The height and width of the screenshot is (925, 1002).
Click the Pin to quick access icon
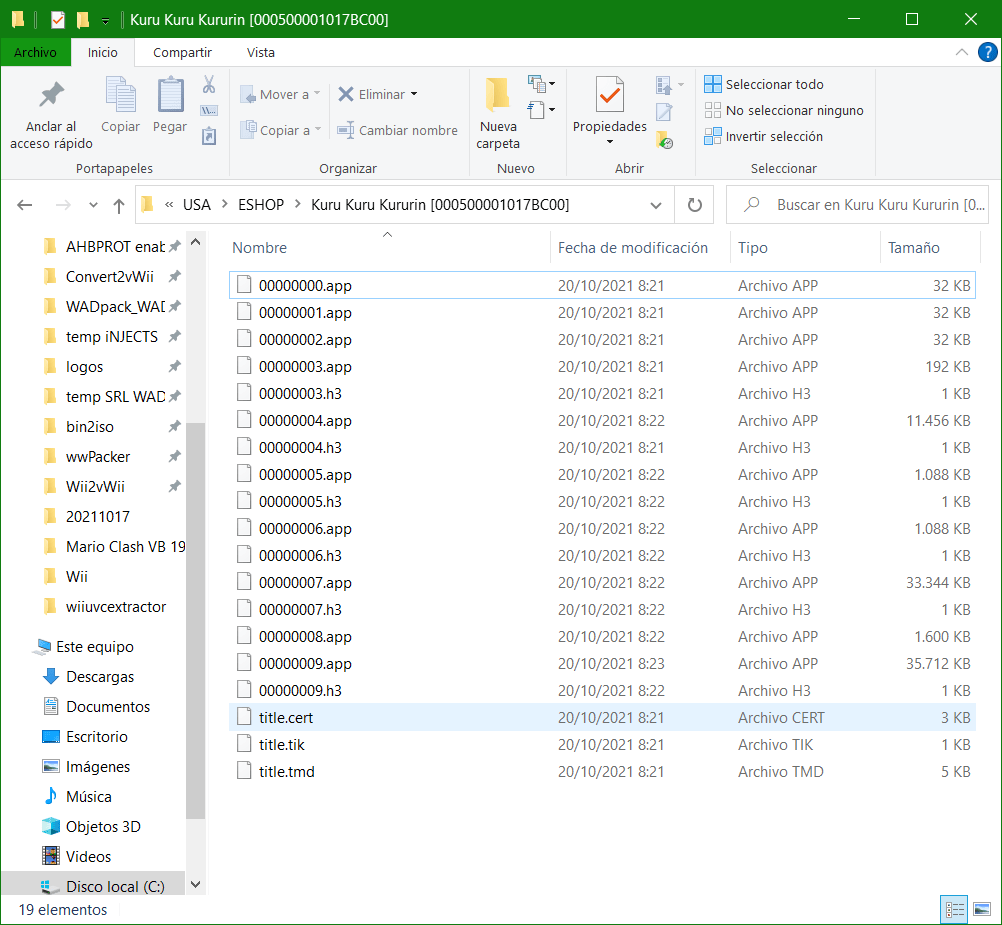[51, 95]
